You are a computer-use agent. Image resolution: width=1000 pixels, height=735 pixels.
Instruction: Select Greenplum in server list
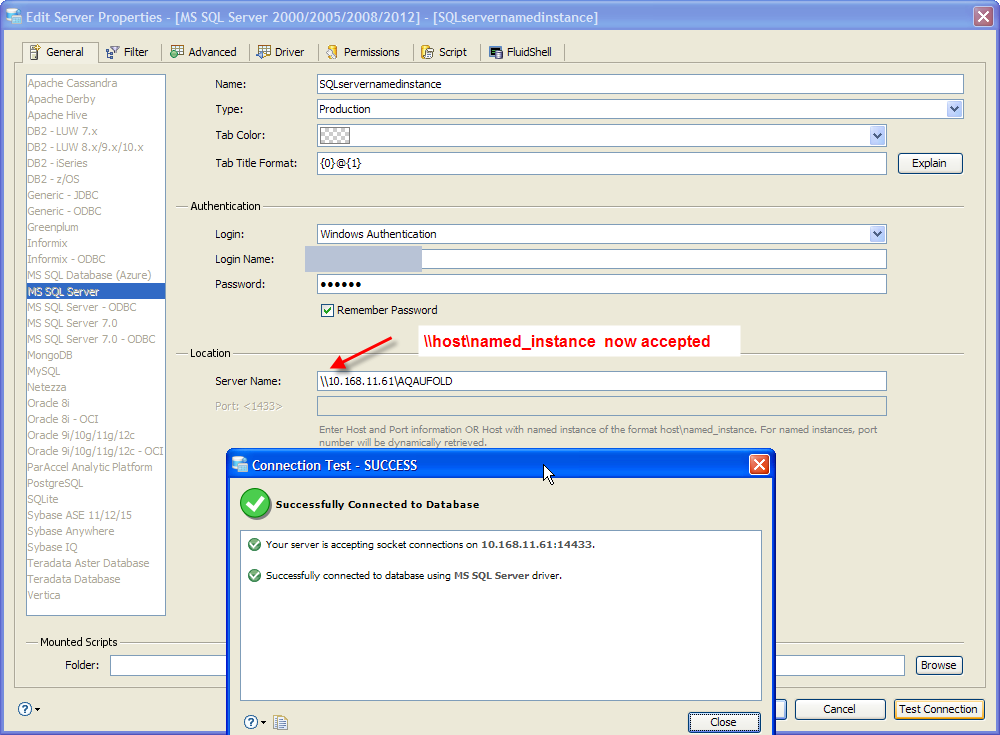(x=53, y=227)
